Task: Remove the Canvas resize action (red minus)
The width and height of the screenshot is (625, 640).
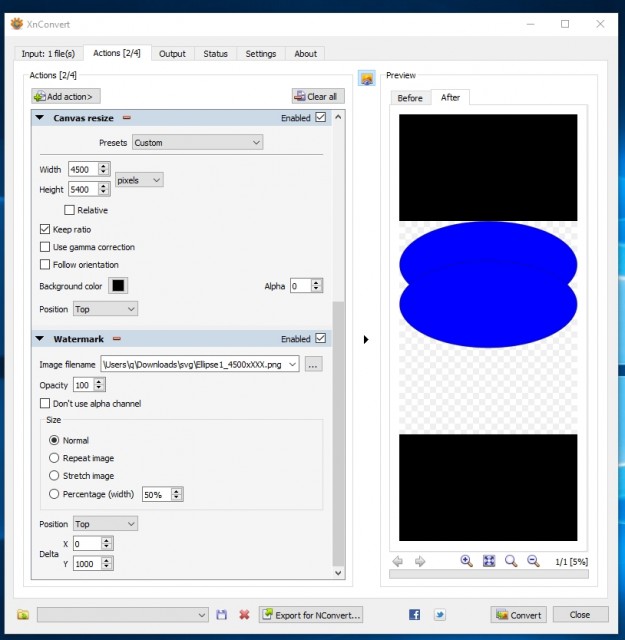Action: (127, 118)
